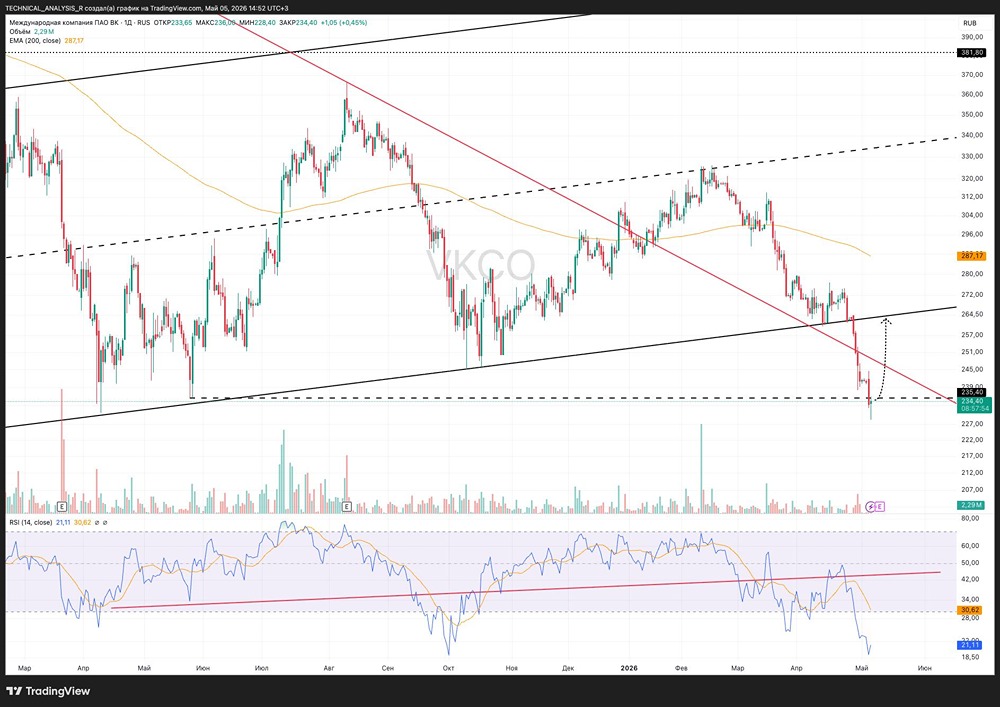This screenshot has height=707, width=1000.
Task: Click the earnings E marker near April 2025
Action: (x=62, y=507)
